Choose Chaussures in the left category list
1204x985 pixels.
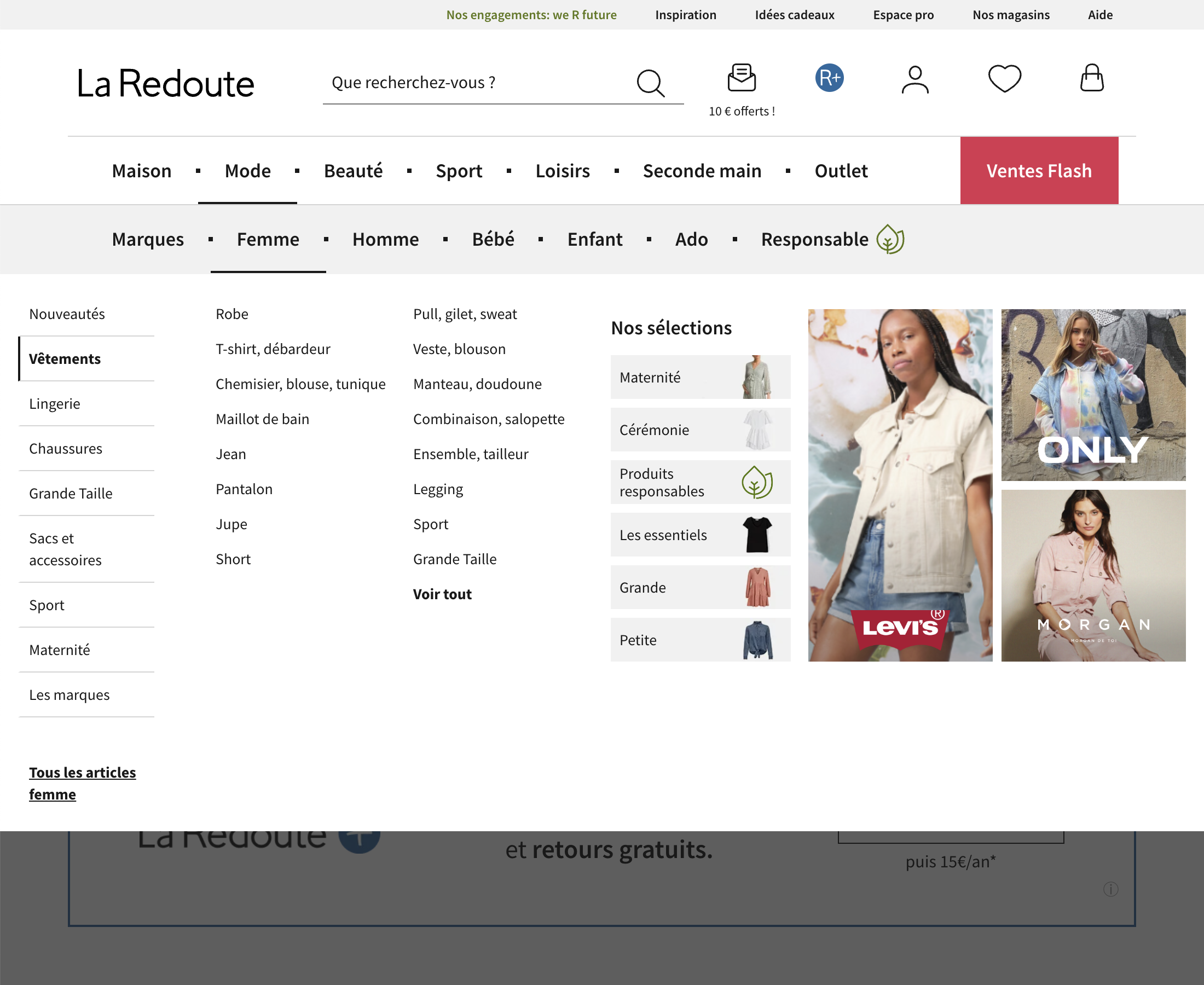pyautogui.click(x=65, y=448)
